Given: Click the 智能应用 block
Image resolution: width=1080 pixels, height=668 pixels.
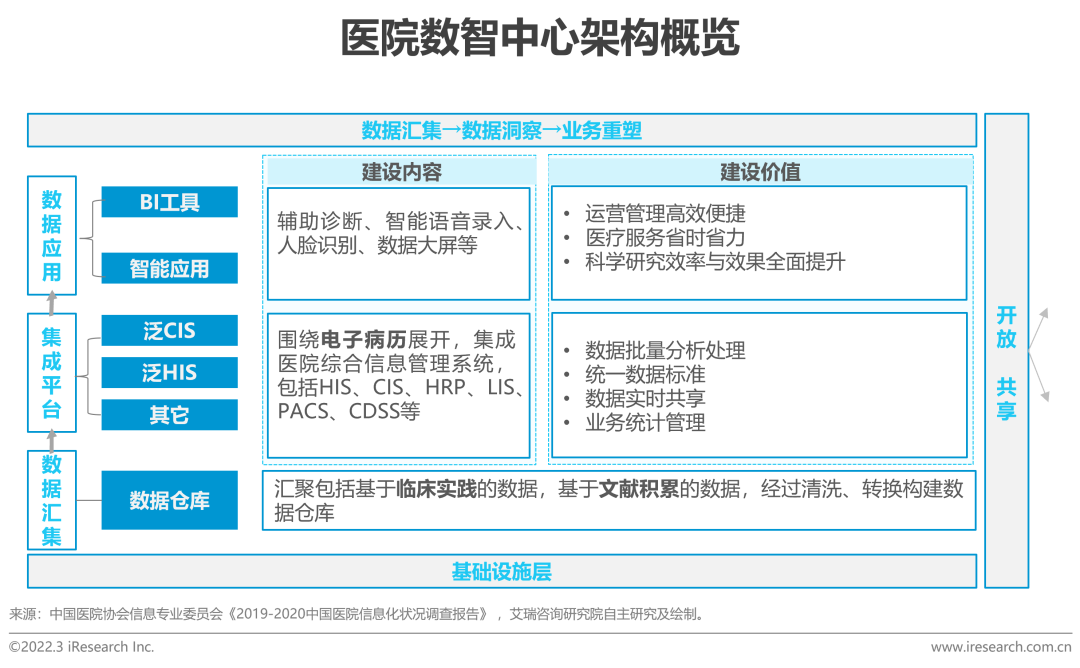Looking at the screenshot, I should [x=168, y=268].
